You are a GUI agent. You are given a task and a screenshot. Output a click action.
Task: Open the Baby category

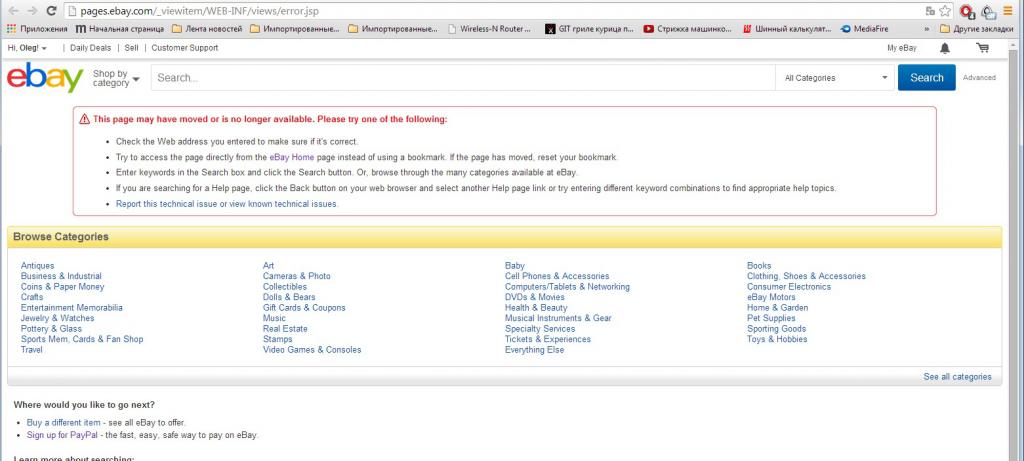pos(515,266)
